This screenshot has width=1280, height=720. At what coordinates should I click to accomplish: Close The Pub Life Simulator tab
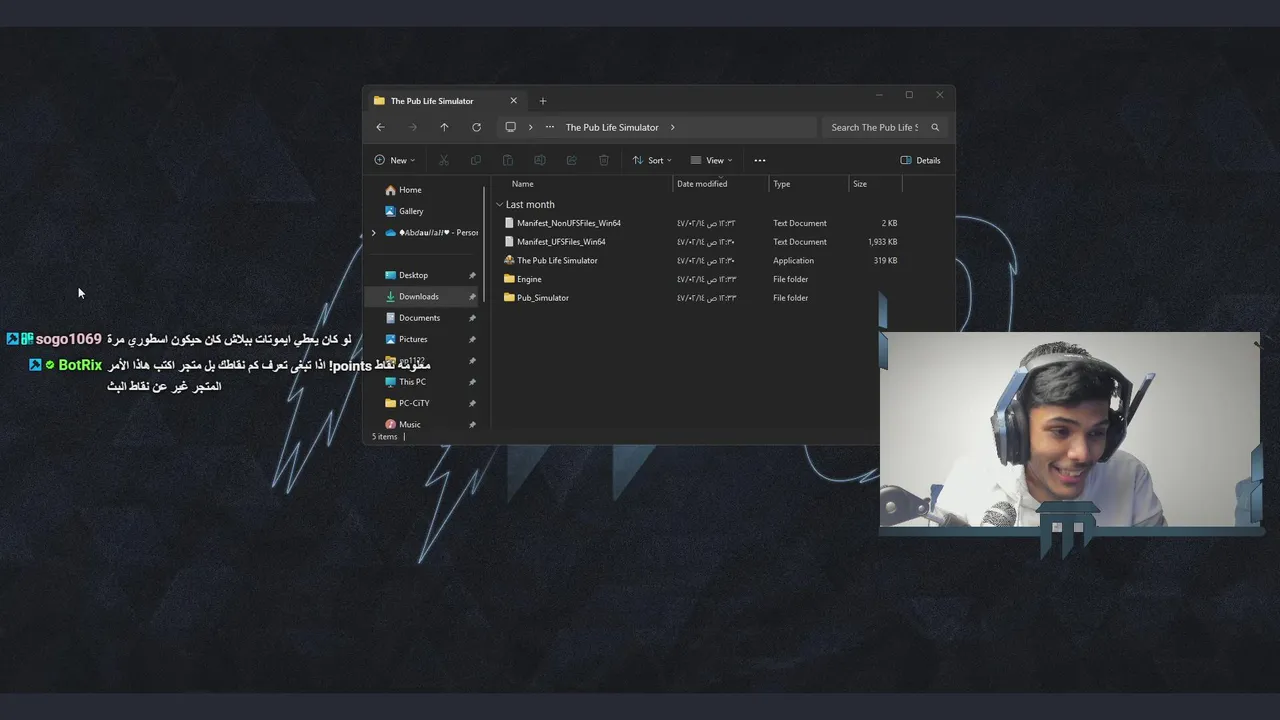(514, 101)
